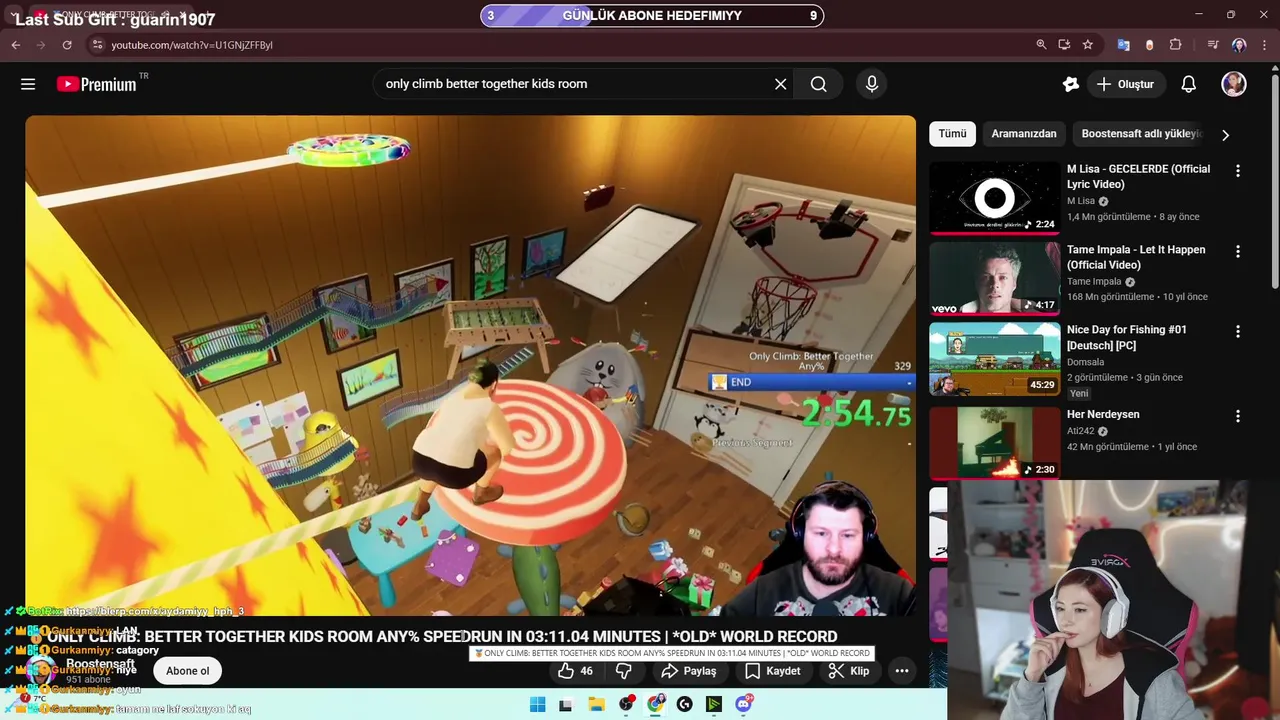The height and width of the screenshot is (720, 1280).
Task: Start voice search with the microphone
Action: [x=872, y=84]
